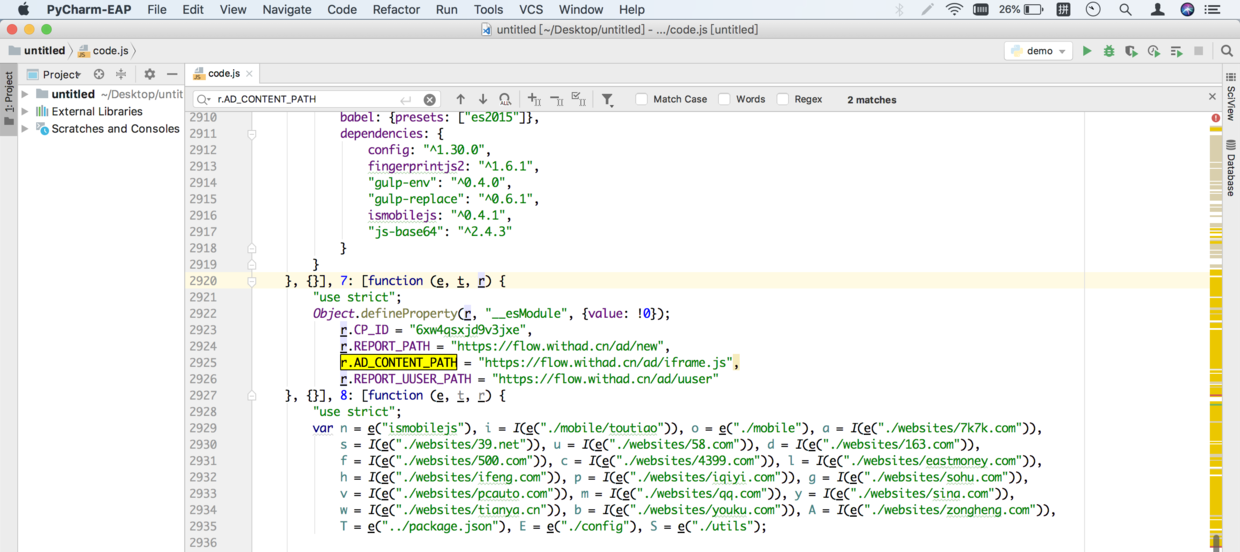
Task: Click the Search Everywhere magnifier
Action: (x=1227, y=51)
